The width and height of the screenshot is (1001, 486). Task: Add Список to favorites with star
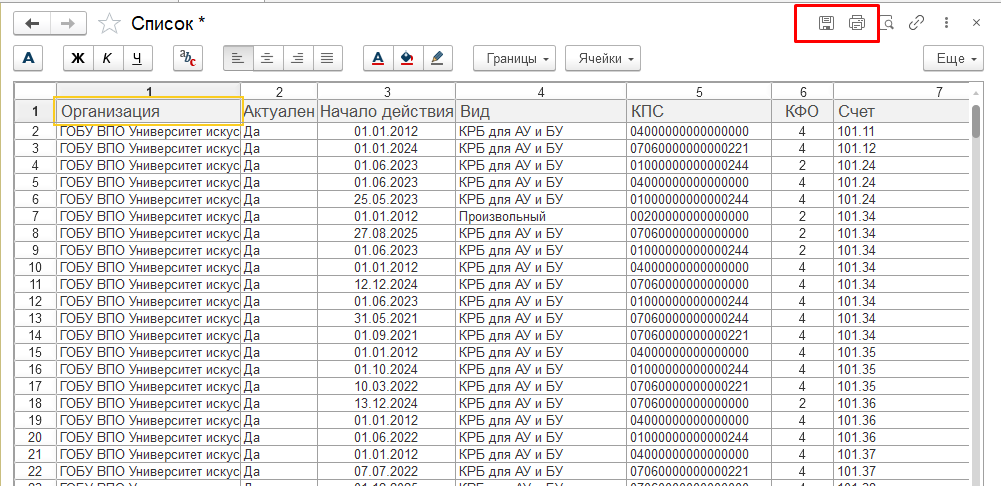tap(109, 24)
